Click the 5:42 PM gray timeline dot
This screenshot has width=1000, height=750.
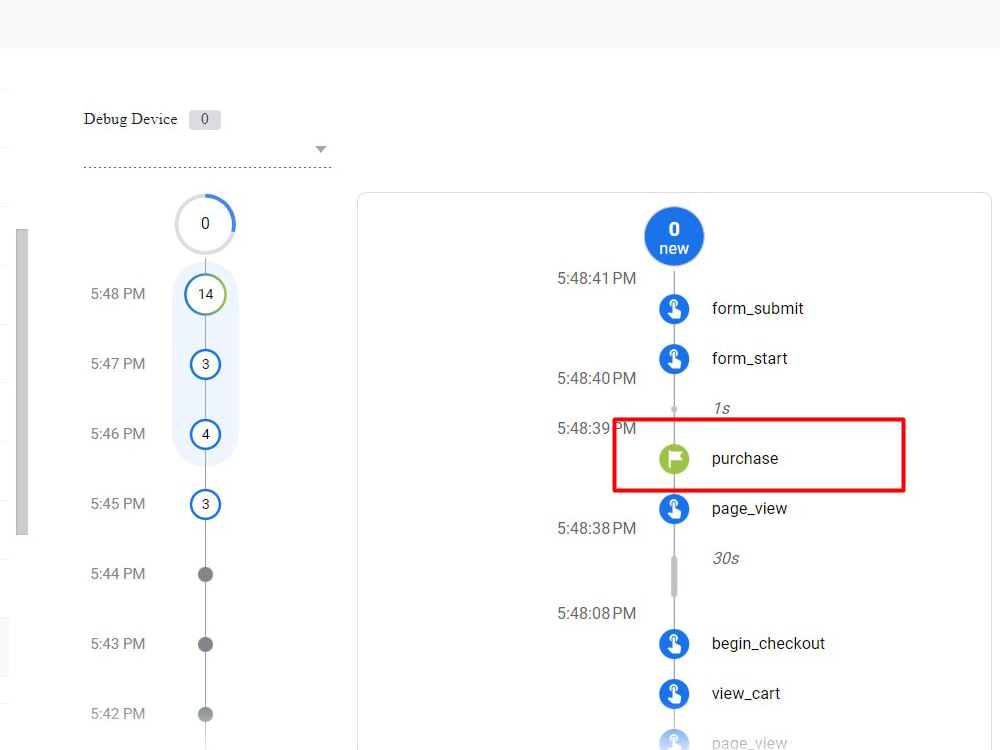click(x=205, y=714)
